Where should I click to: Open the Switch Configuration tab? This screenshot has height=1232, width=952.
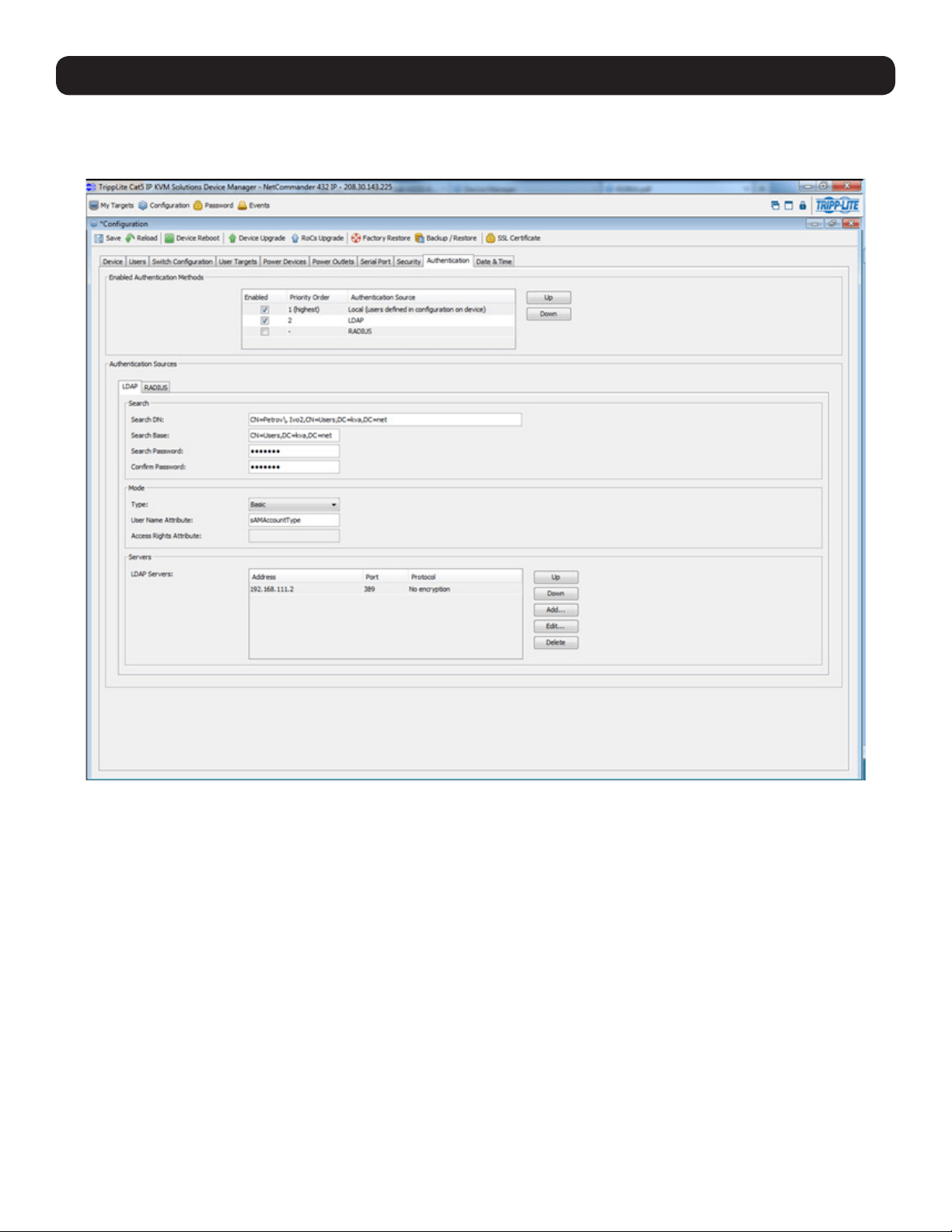point(182,262)
